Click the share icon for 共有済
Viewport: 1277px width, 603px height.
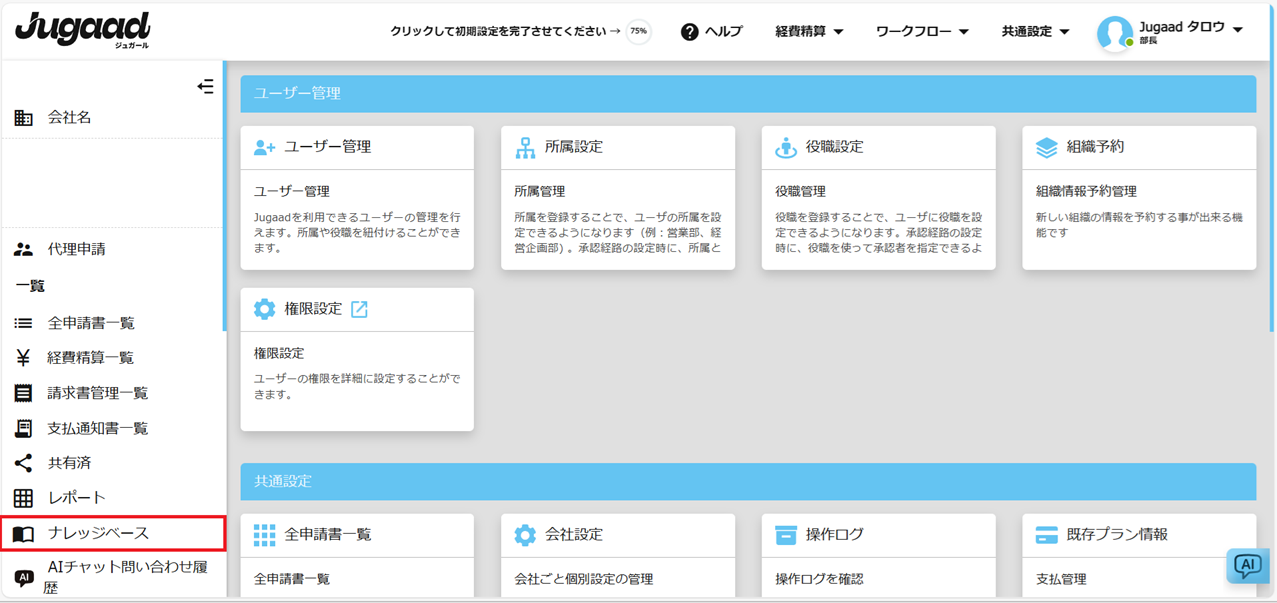point(23,463)
